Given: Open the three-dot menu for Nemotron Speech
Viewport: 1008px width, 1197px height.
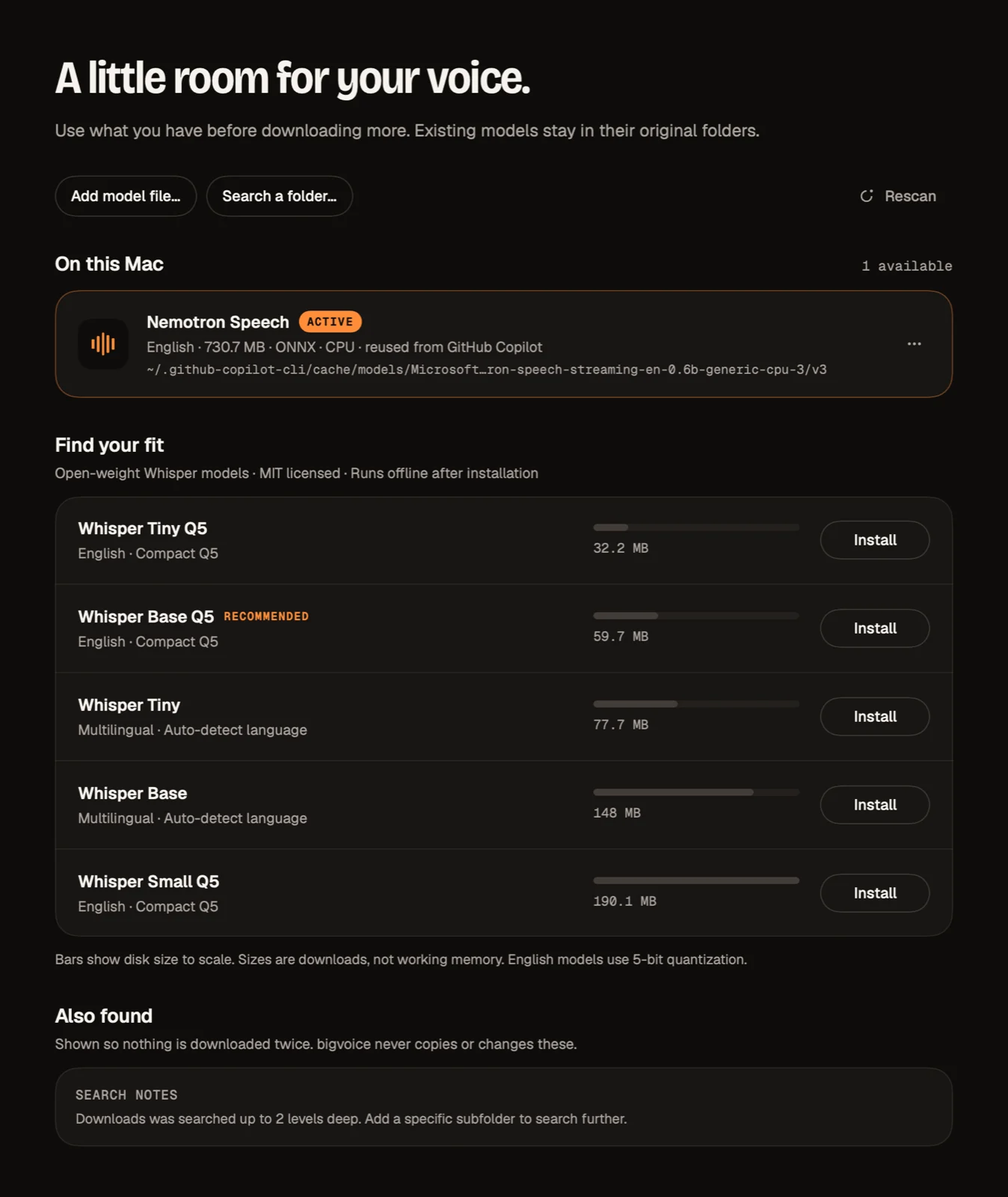Looking at the screenshot, I should click(x=914, y=344).
